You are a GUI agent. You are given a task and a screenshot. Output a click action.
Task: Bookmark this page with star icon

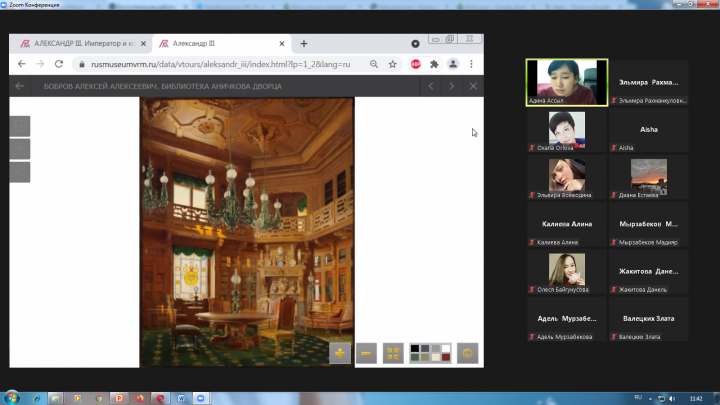pyautogui.click(x=393, y=64)
